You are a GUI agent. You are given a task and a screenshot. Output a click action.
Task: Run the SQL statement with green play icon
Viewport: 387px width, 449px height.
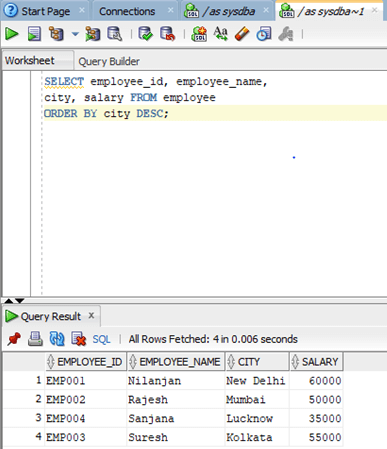pos(12,34)
